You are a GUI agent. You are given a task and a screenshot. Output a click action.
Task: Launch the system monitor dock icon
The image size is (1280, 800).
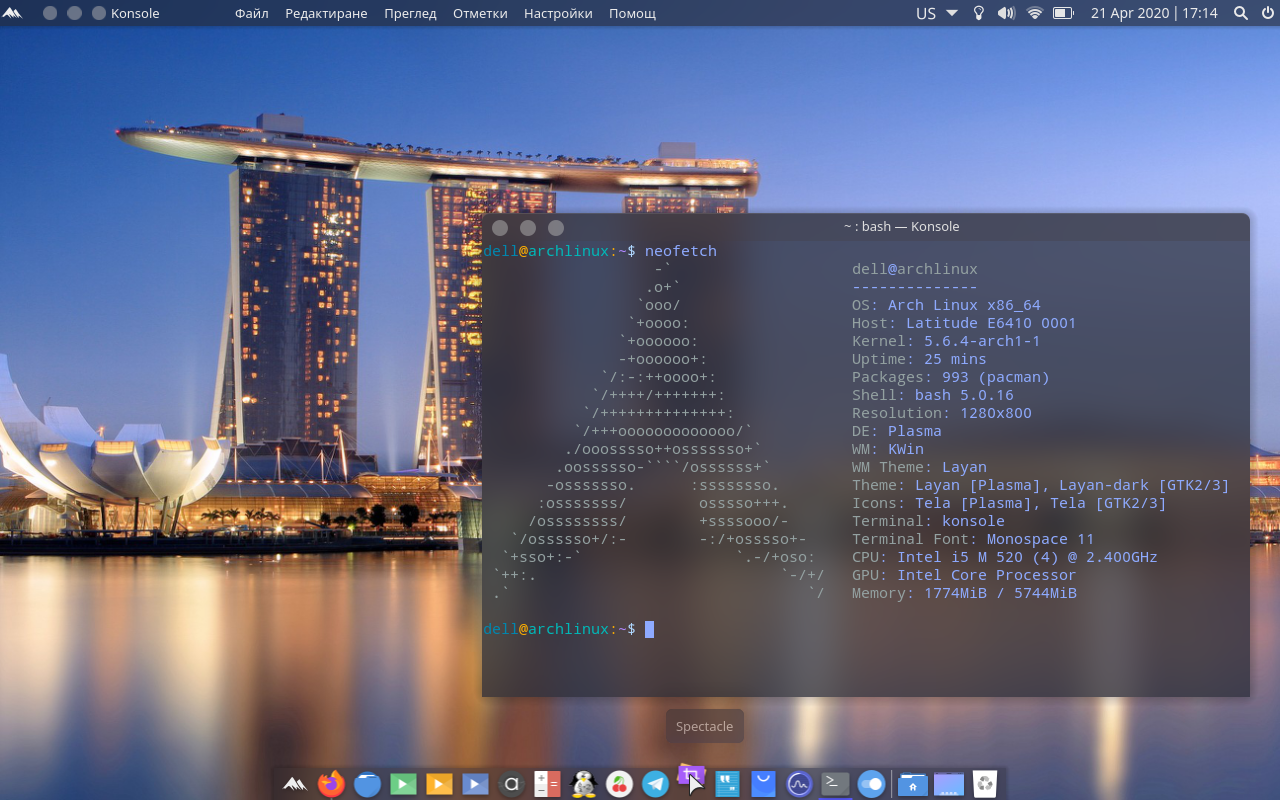(799, 784)
